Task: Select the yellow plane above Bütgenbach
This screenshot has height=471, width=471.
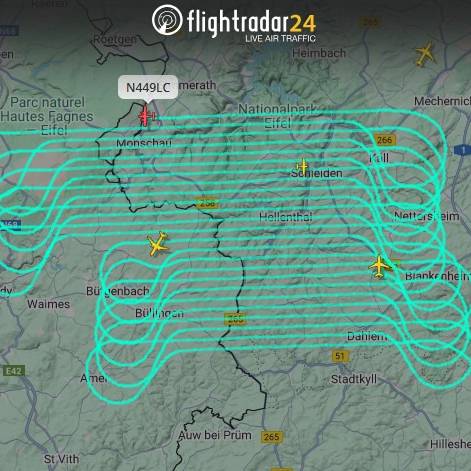Action: point(157,244)
